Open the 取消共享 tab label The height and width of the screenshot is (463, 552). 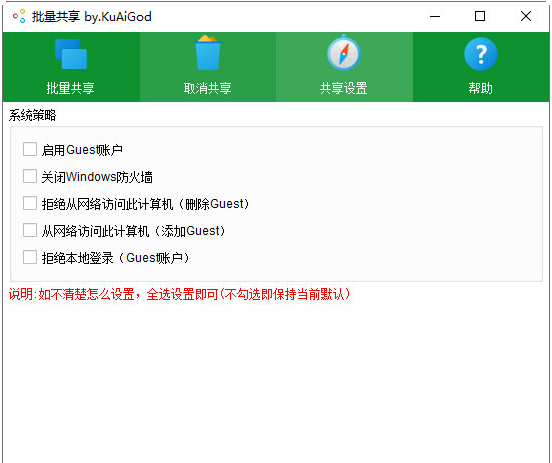coord(208,88)
